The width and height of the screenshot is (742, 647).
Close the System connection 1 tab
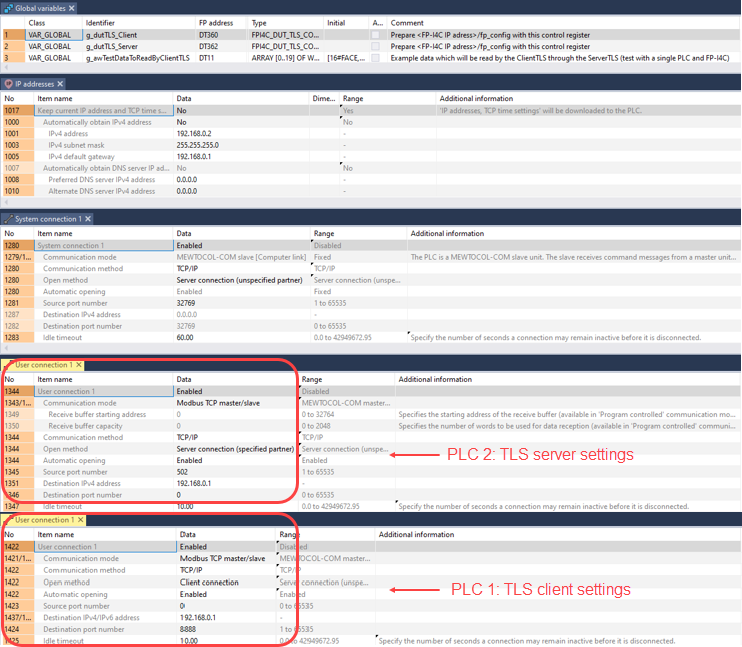[x=88, y=219]
